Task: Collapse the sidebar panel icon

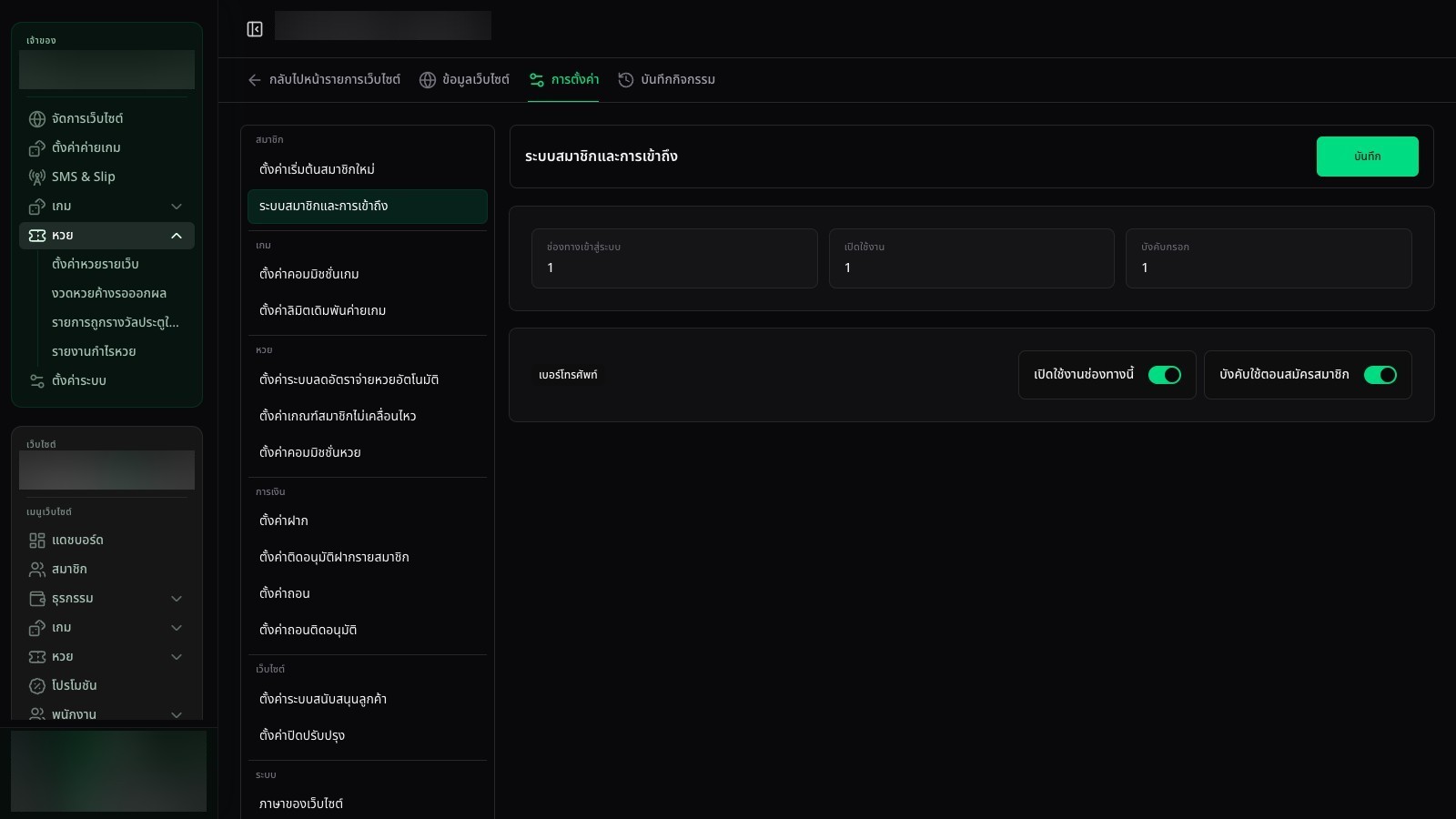Action: (x=255, y=30)
